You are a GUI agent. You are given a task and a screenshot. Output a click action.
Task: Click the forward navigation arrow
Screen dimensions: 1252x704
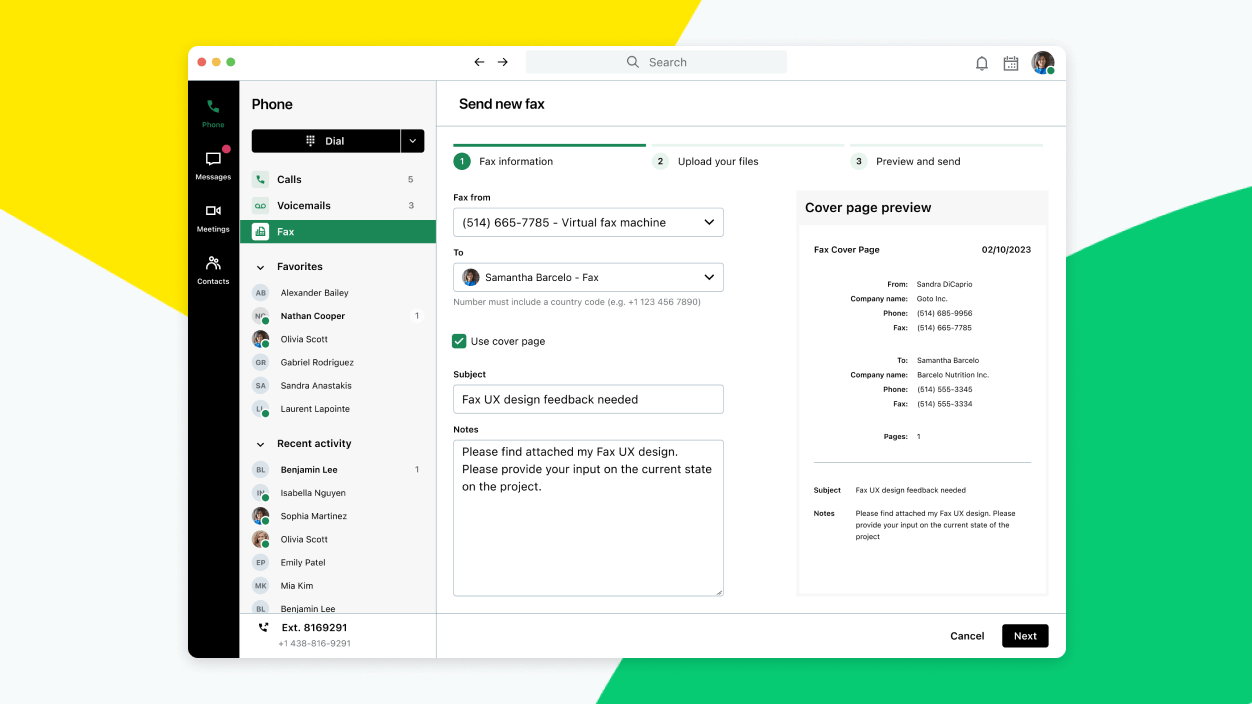pos(503,62)
